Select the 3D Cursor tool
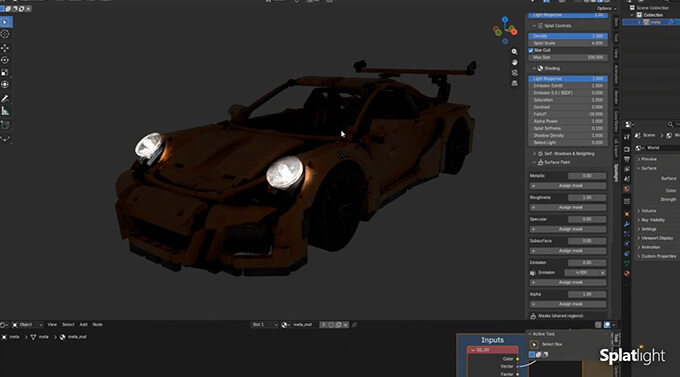 pos(5,34)
